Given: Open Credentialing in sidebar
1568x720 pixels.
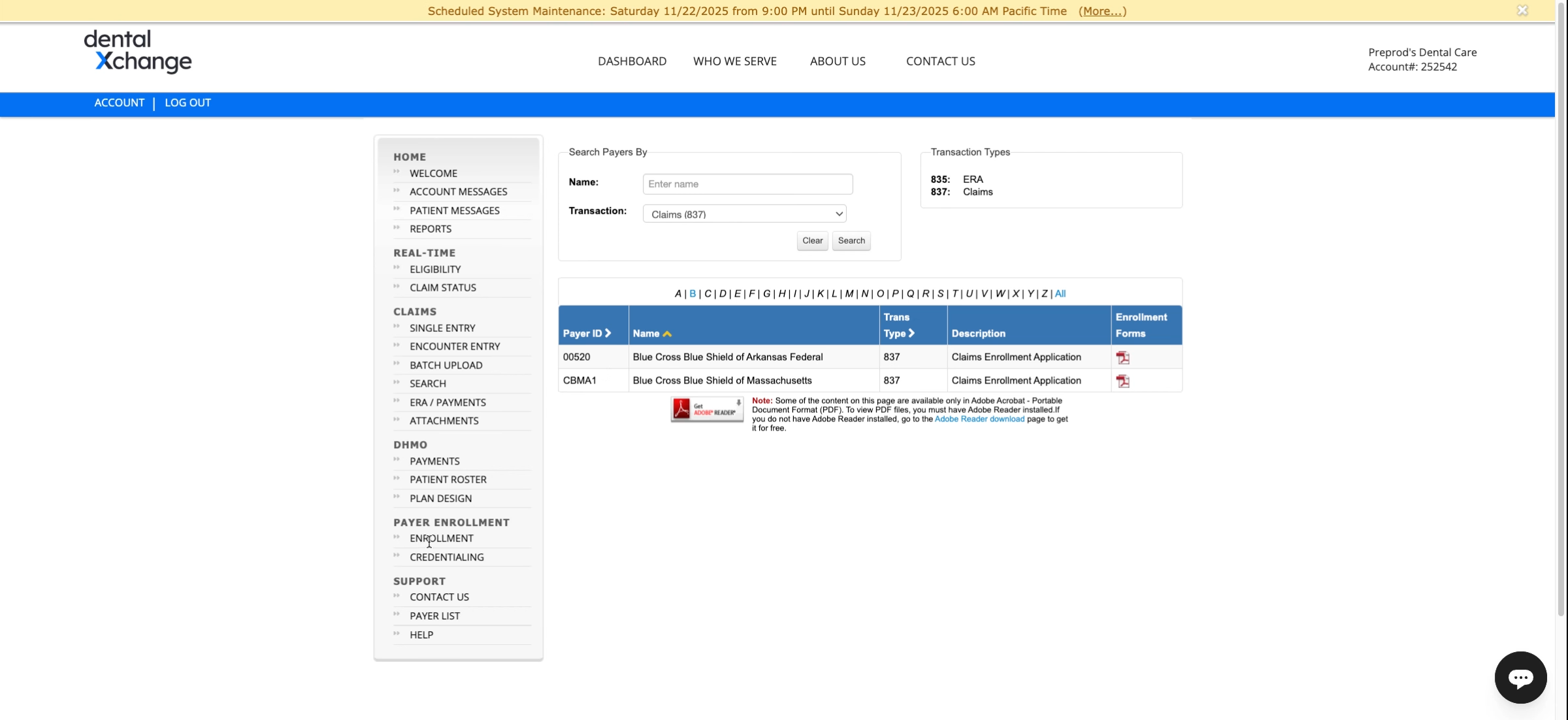Looking at the screenshot, I should point(446,557).
